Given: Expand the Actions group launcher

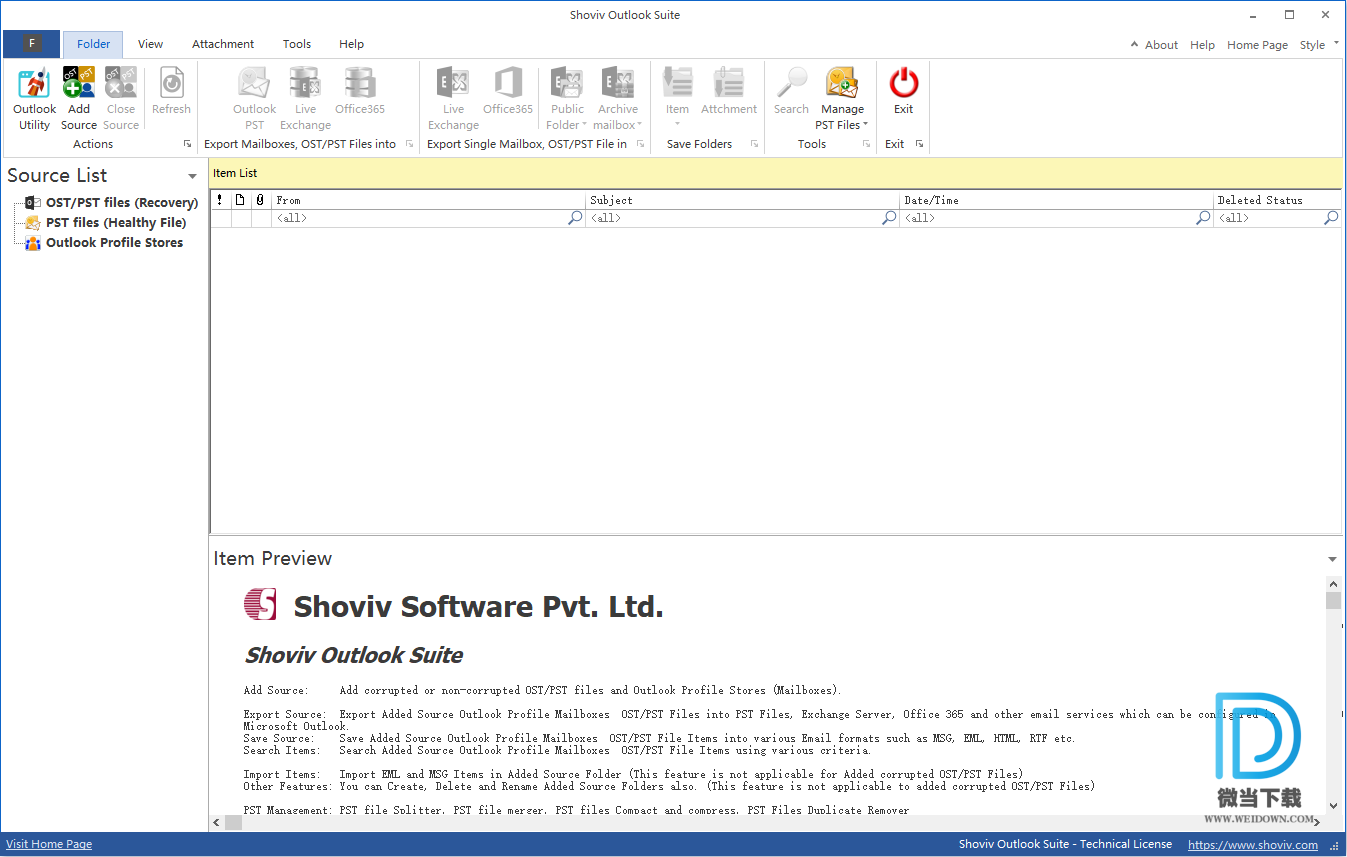Looking at the screenshot, I should (187, 144).
